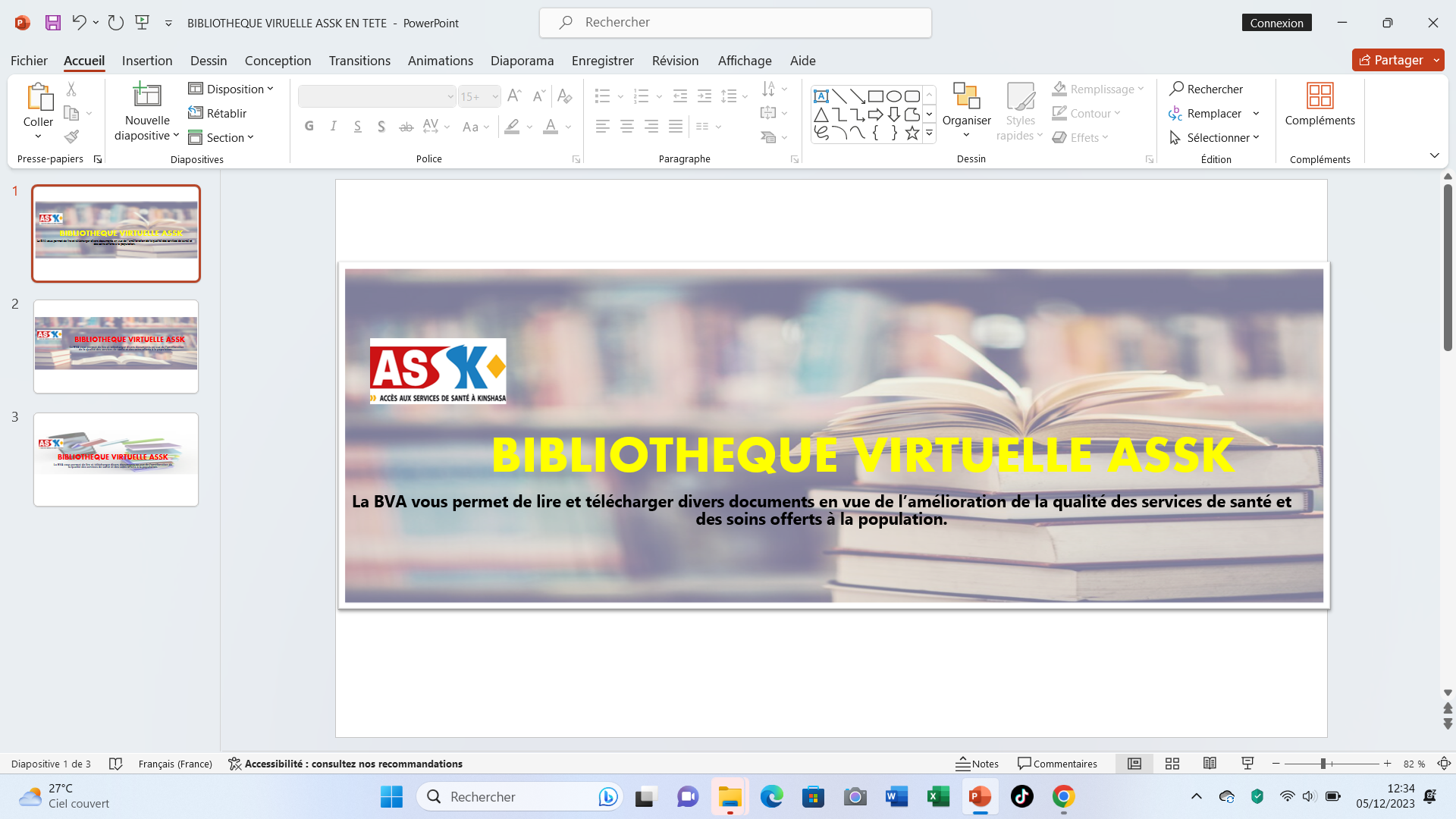This screenshot has width=1456, height=819.
Task: Click the Coller paste icon
Action: (39, 99)
